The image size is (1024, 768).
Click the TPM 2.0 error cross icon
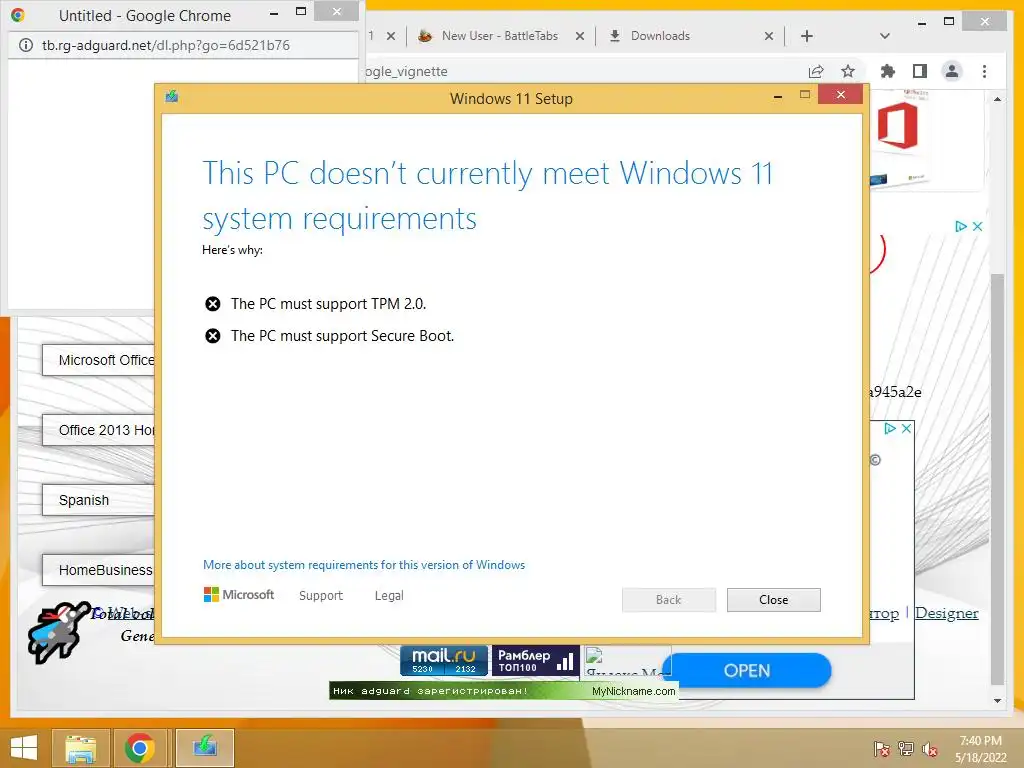tap(213, 304)
